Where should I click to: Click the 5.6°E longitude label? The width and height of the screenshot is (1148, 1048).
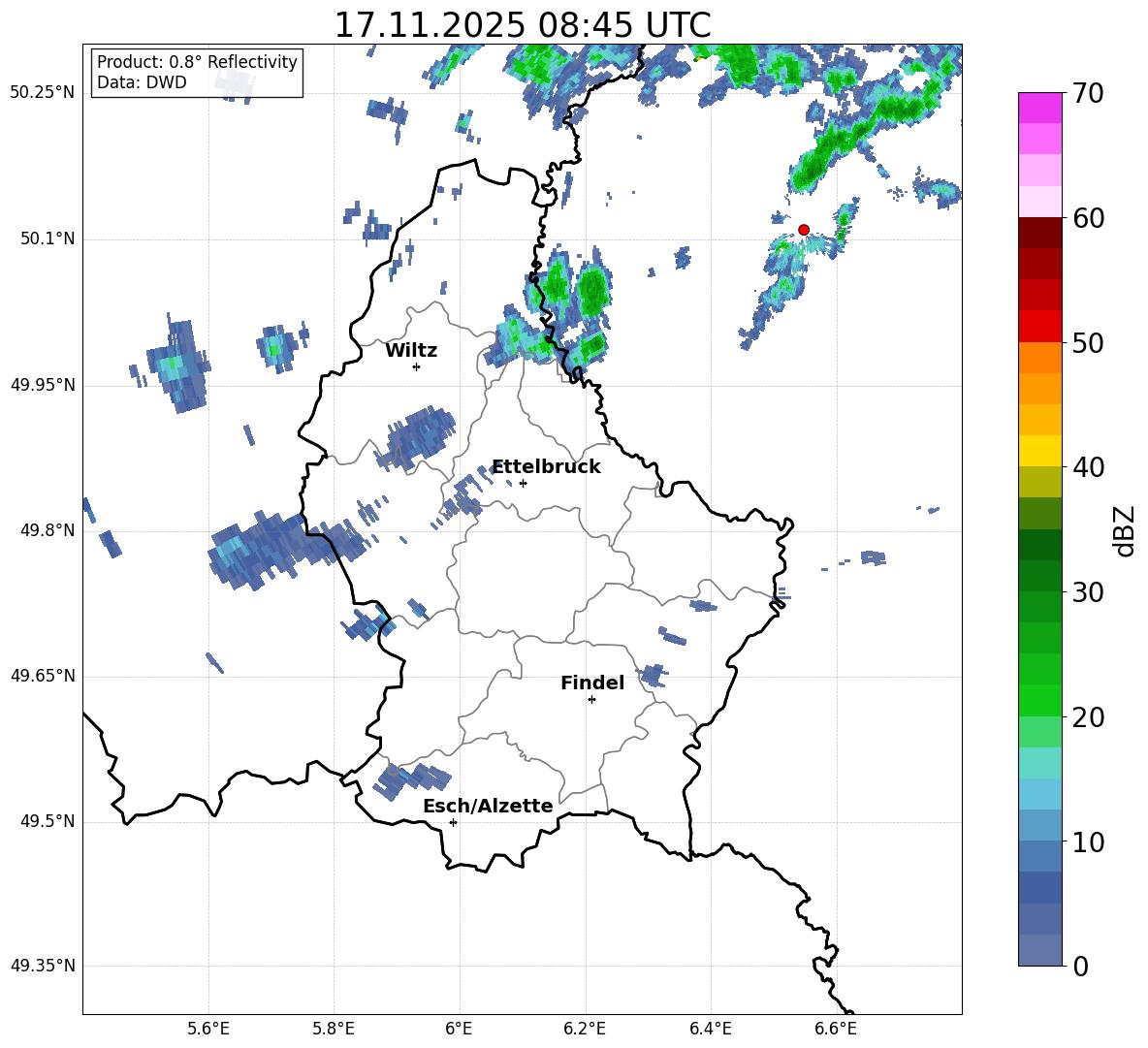point(208,1029)
